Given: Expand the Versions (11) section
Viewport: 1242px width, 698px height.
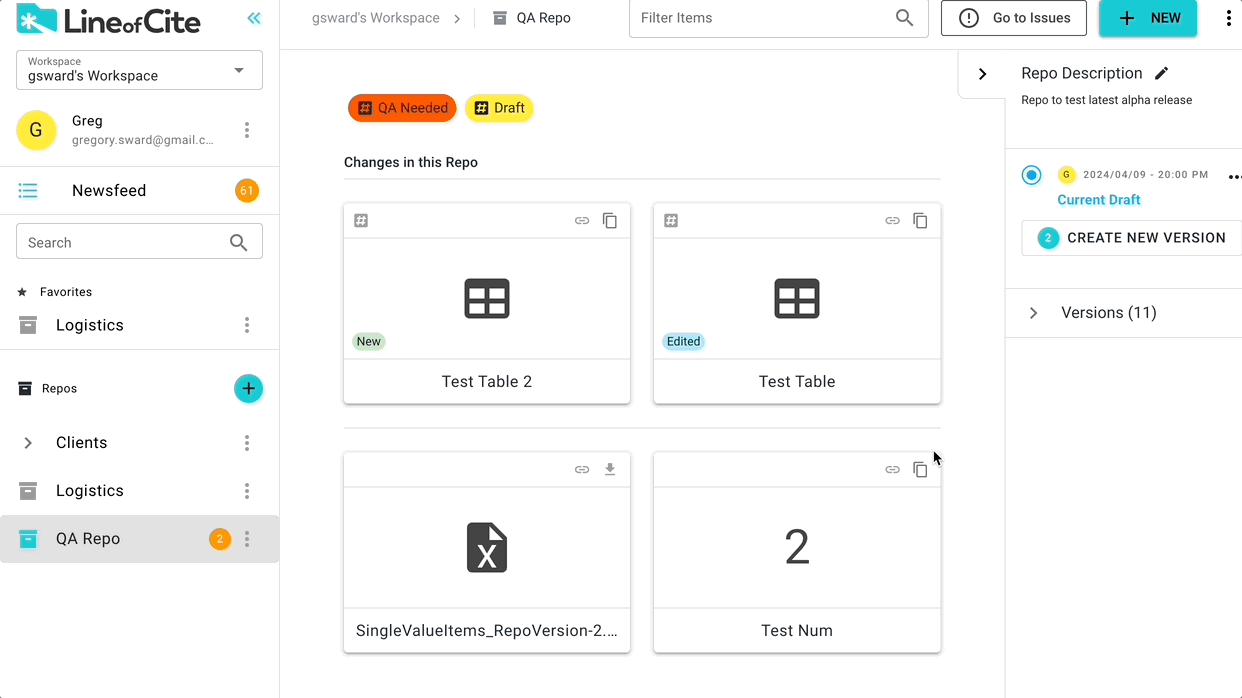Looking at the screenshot, I should [x=1034, y=313].
